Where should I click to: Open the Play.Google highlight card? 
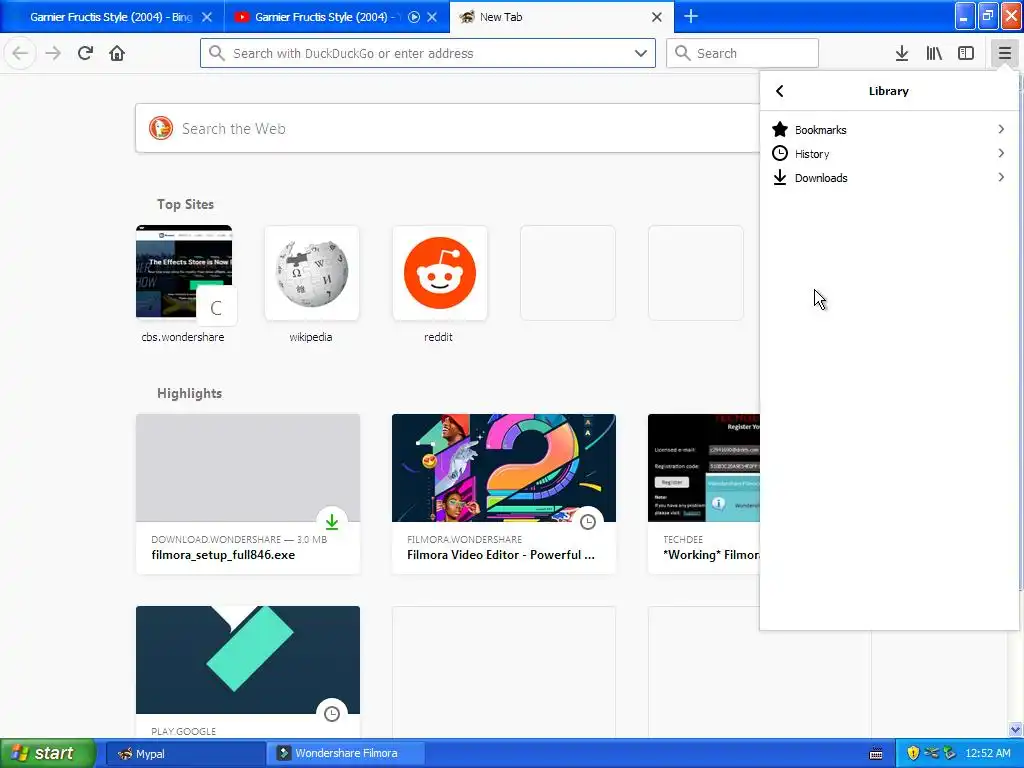[x=248, y=672]
